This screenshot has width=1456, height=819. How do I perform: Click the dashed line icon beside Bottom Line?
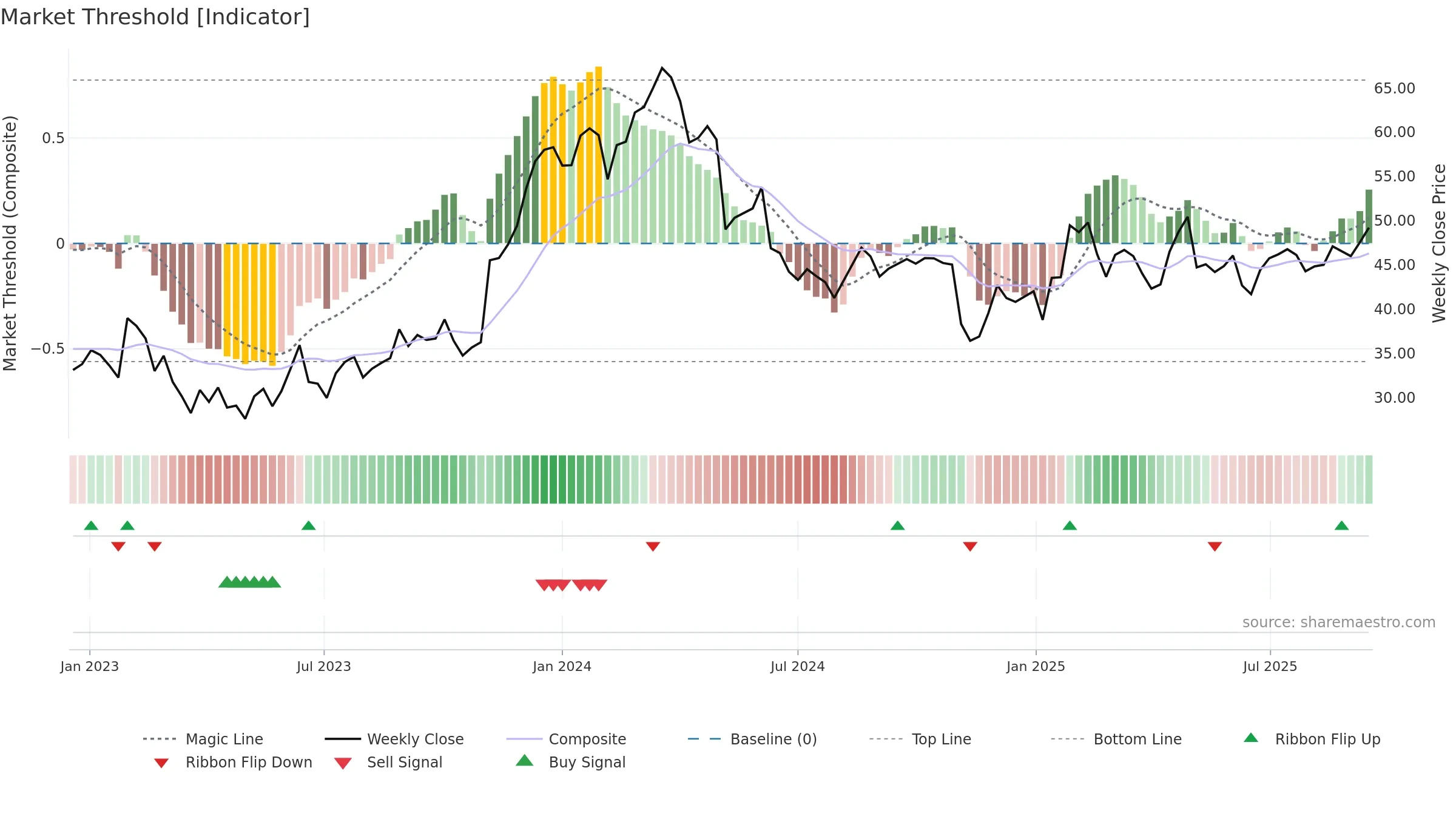click(1068, 739)
